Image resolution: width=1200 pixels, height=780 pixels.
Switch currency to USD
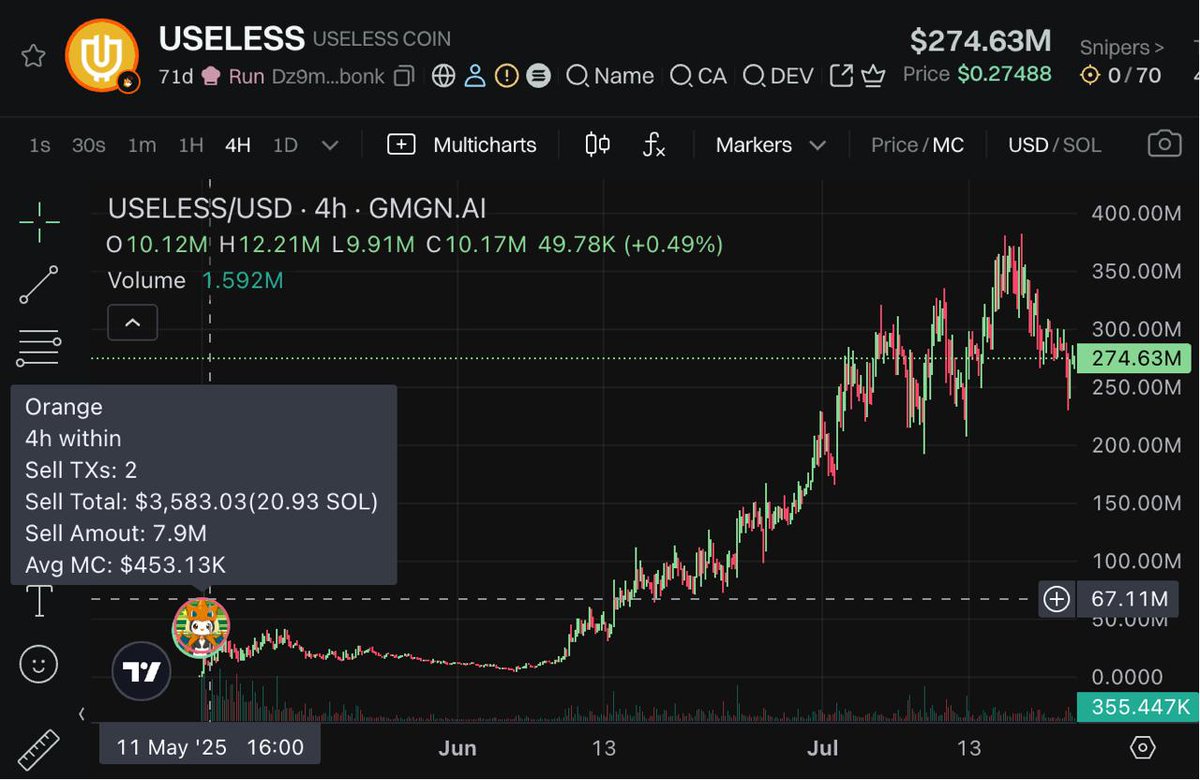tap(1027, 145)
